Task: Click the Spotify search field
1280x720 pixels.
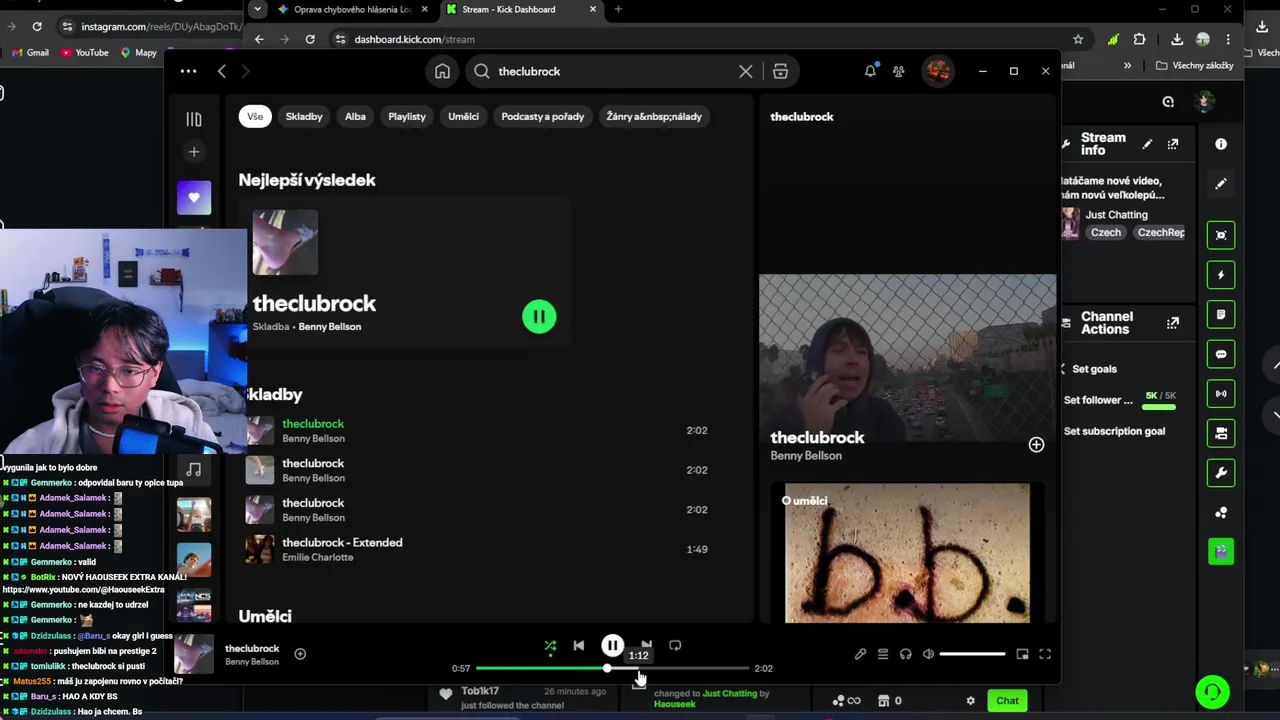Action: tap(610, 71)
